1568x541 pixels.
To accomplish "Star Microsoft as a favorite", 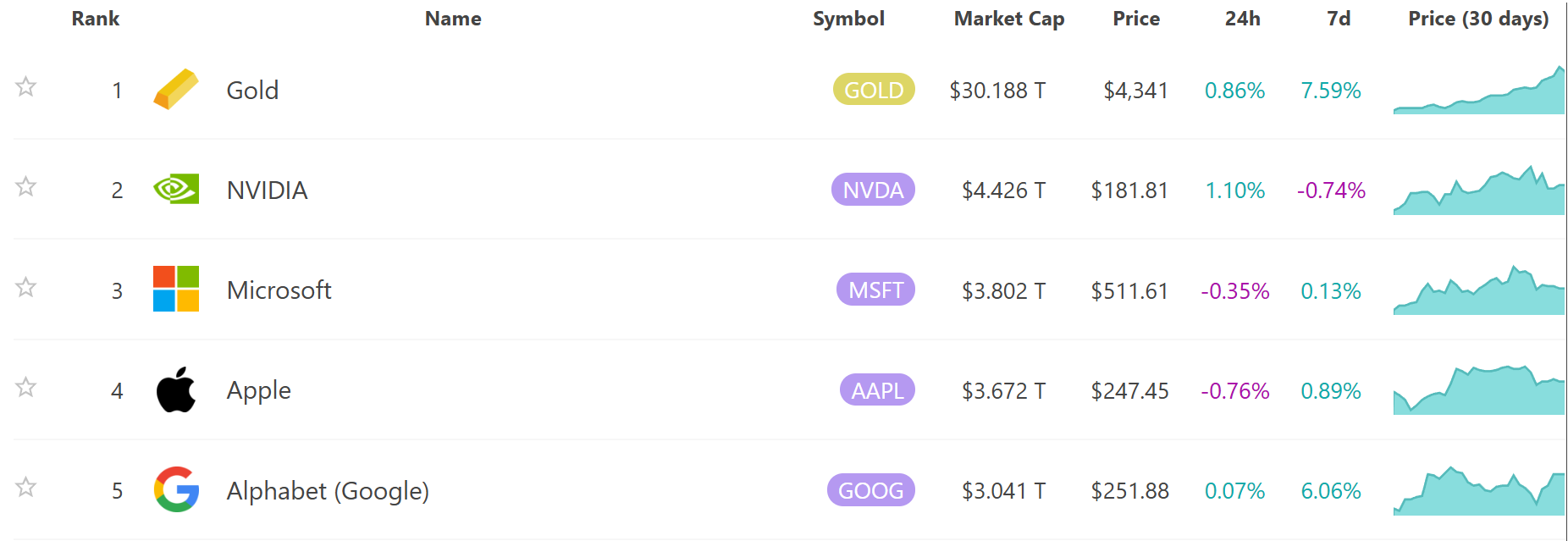I will coord(26,287).
